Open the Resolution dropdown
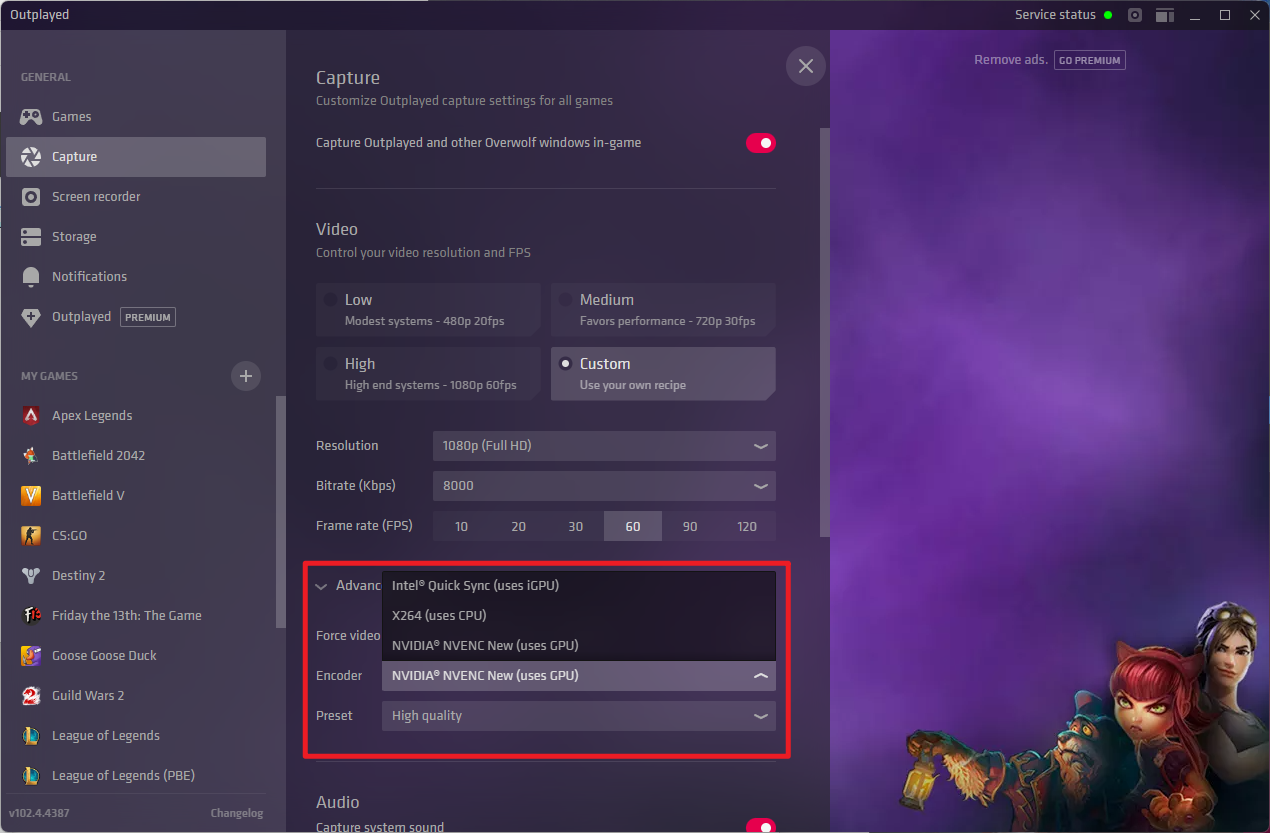Image resolution: width=1270 pixels, height=833 pixels. pos(604,446)
